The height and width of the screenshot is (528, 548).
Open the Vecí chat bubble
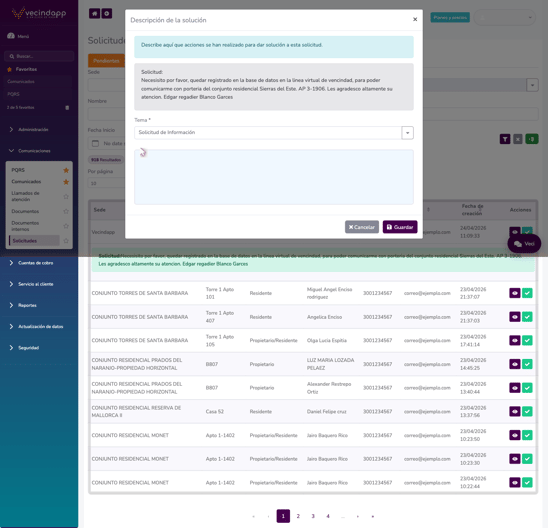click(524, 244)
